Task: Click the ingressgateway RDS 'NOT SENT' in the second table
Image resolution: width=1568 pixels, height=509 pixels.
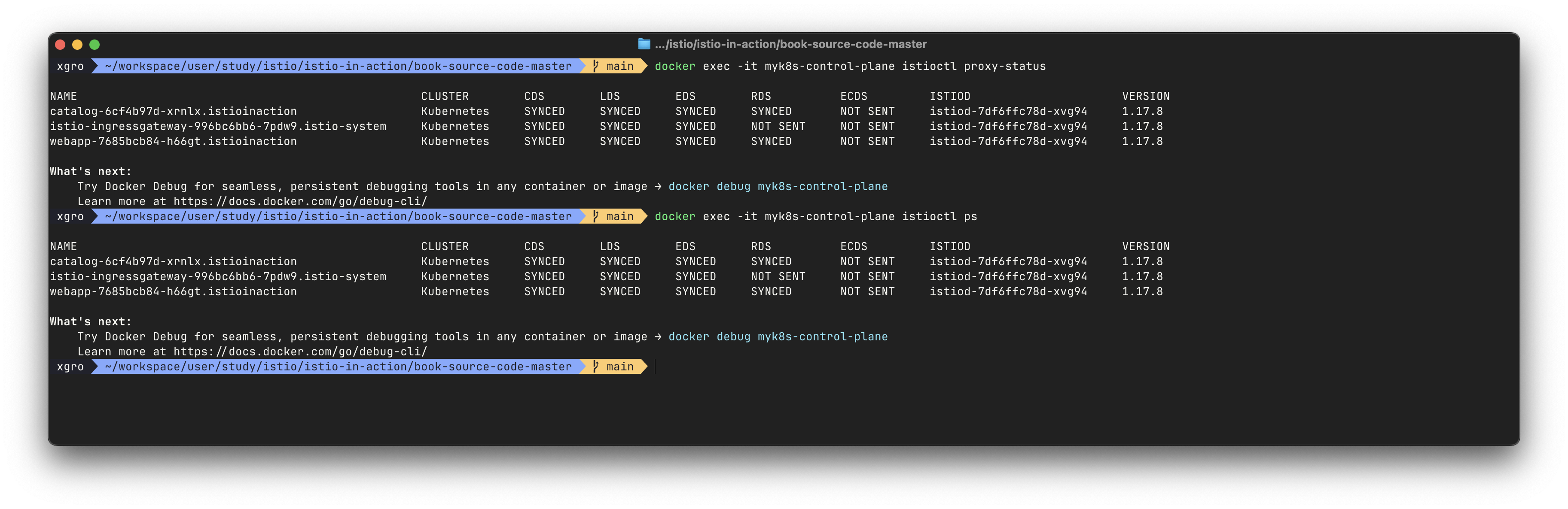Action: (778, 277)
